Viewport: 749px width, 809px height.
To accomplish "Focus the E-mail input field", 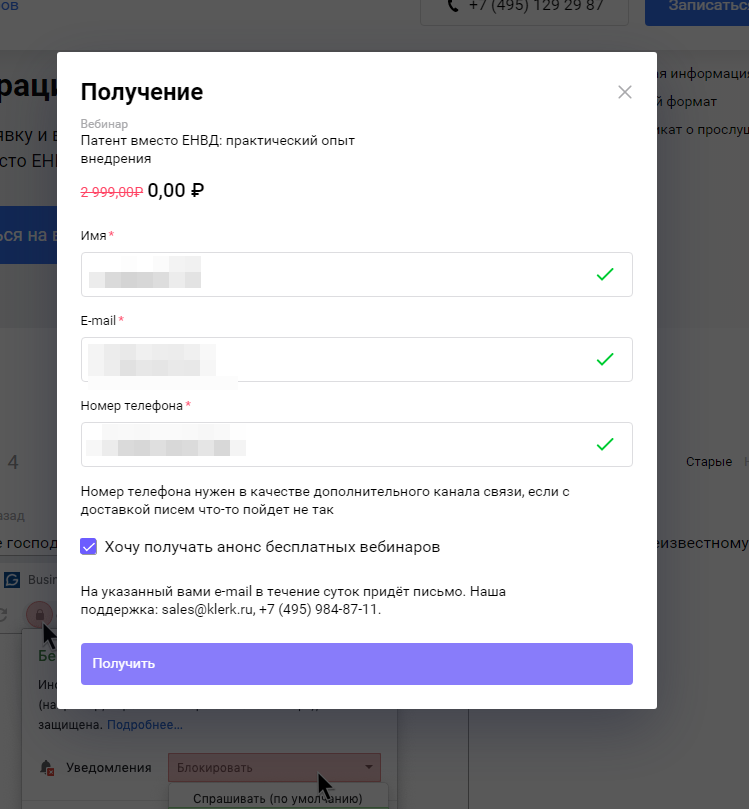I will coord(357,360).
